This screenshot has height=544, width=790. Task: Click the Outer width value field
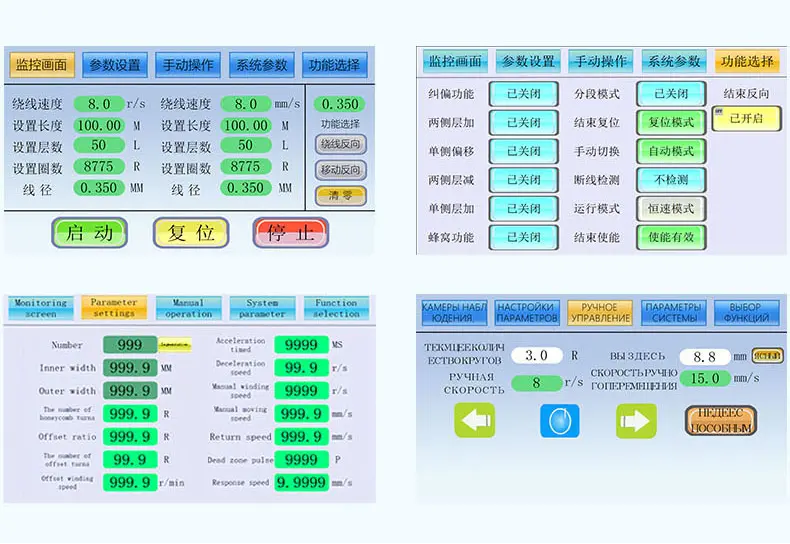130,390
